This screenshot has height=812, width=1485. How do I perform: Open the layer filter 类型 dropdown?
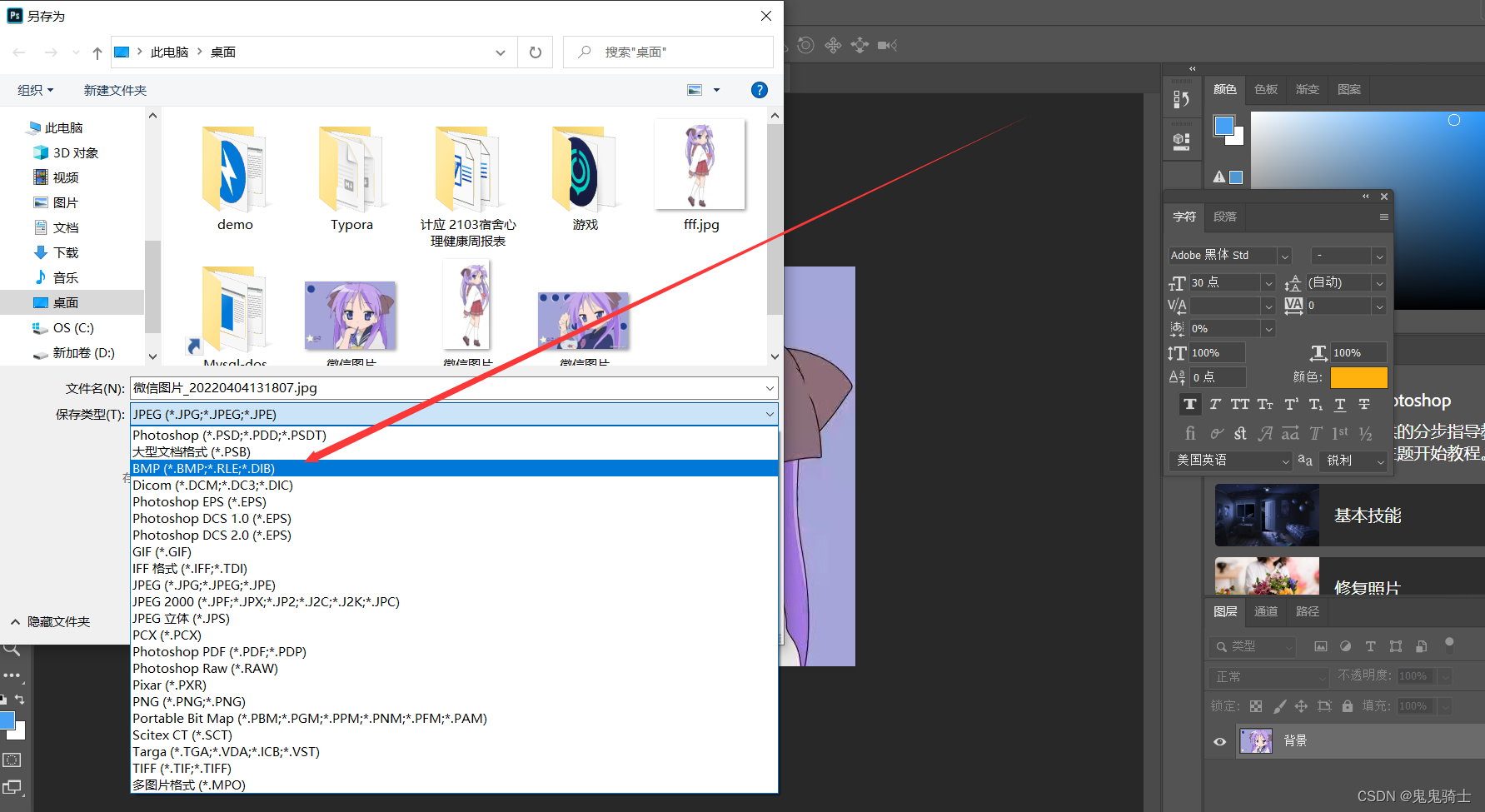(1253, 646)
